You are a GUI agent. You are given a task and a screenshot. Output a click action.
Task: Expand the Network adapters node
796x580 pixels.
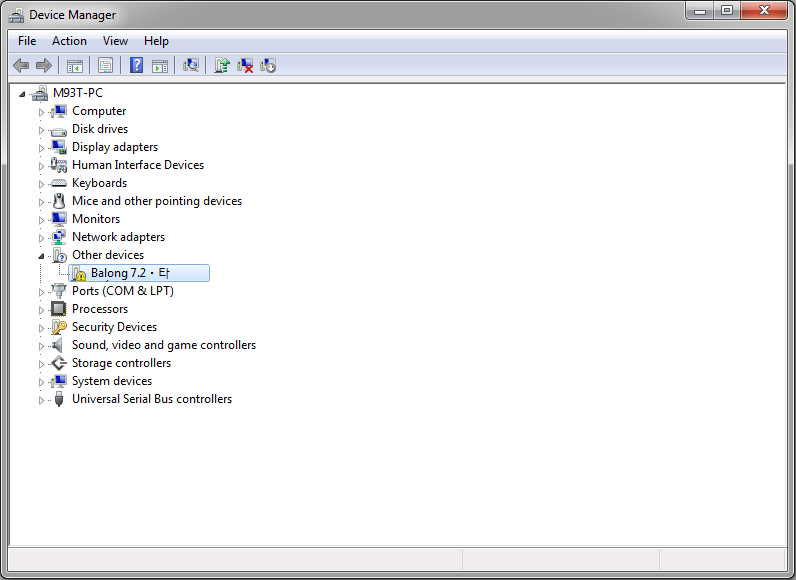click(42, 237)
